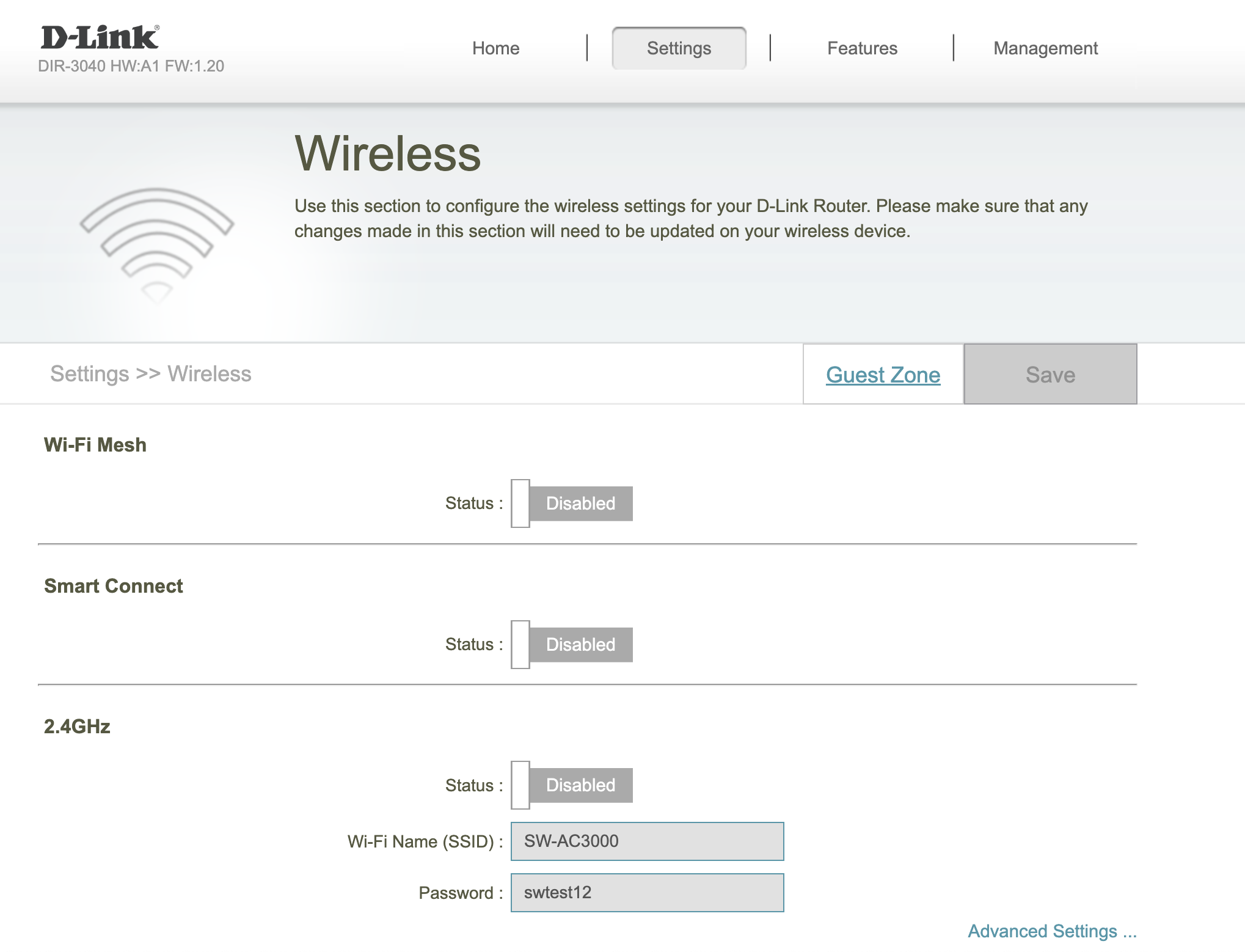Viewport: 1245px width, 952px height.
Task: Switch to the Settings tab
Action: [678, 48]
